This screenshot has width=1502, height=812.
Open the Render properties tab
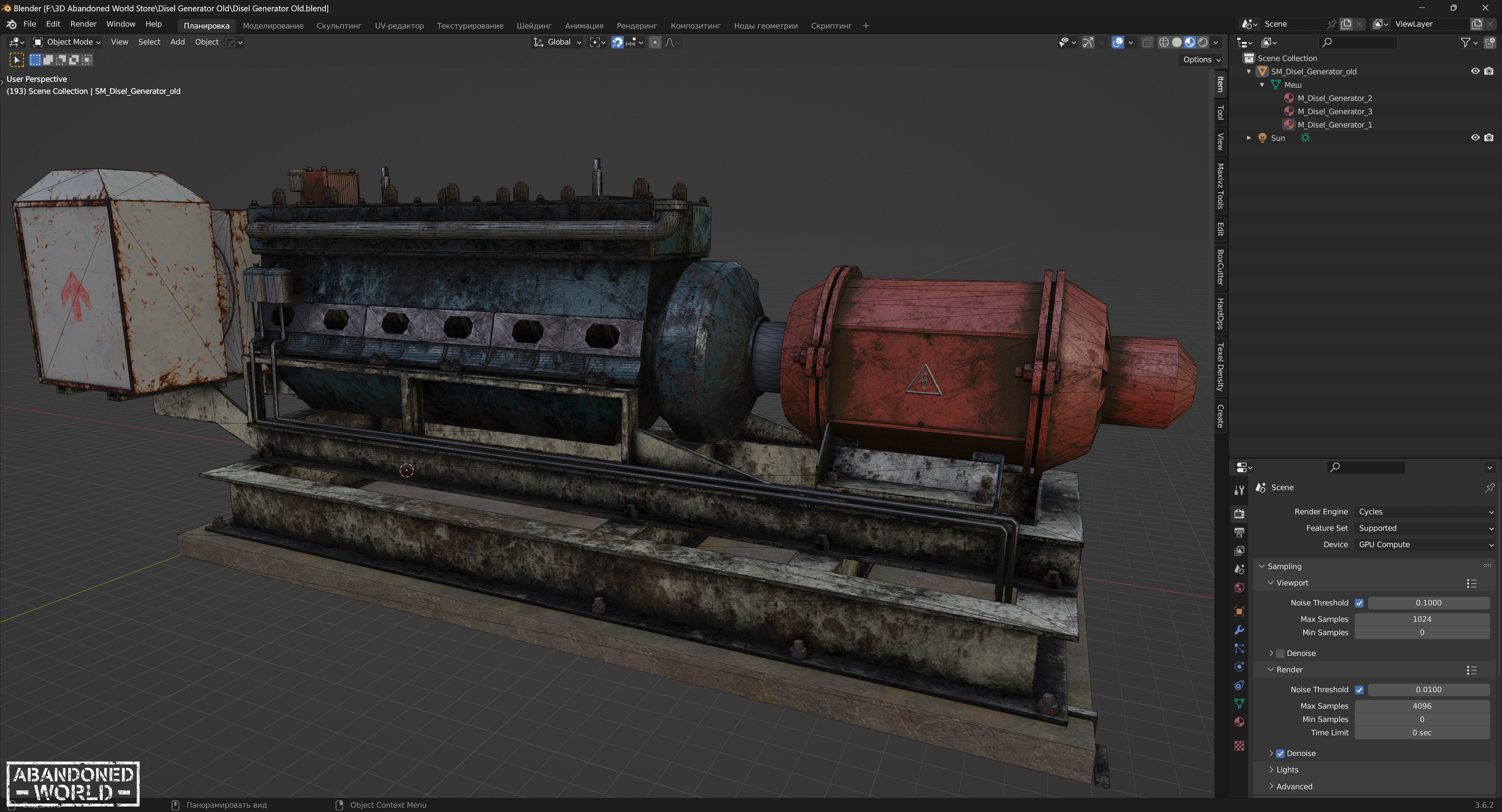pos(1239,514)
